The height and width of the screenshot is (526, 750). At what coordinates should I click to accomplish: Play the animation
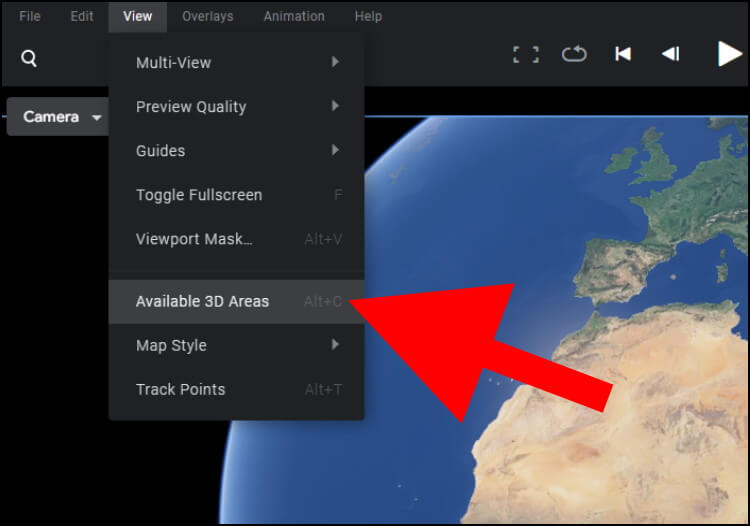pos(729,54)
